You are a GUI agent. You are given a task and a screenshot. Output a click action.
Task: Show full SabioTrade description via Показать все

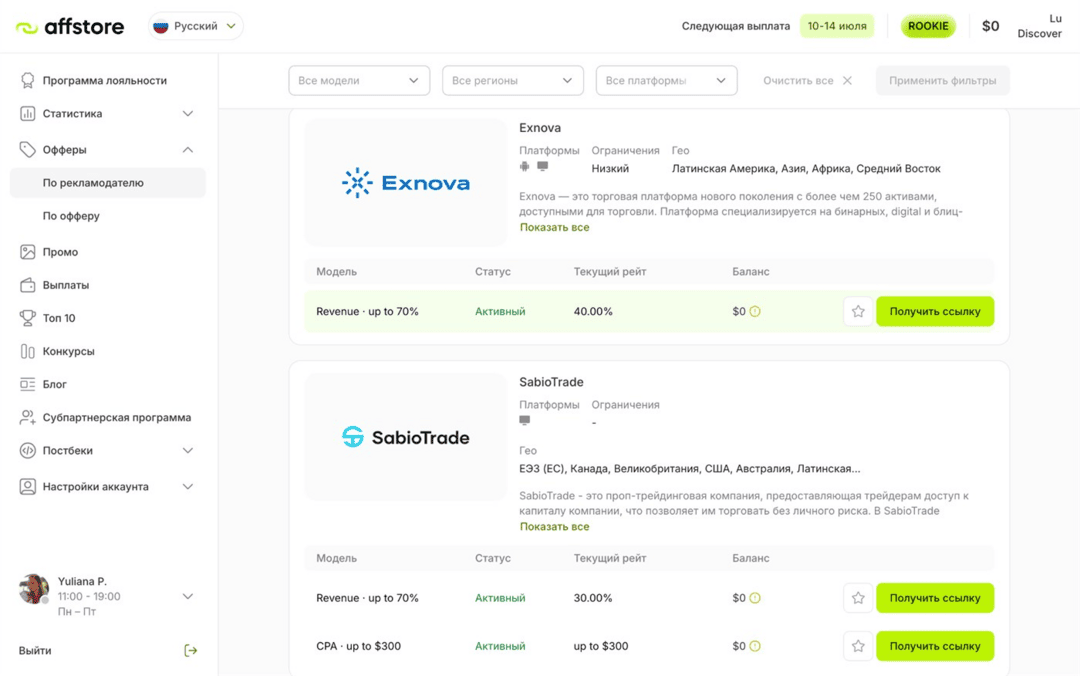click(554, 526)
